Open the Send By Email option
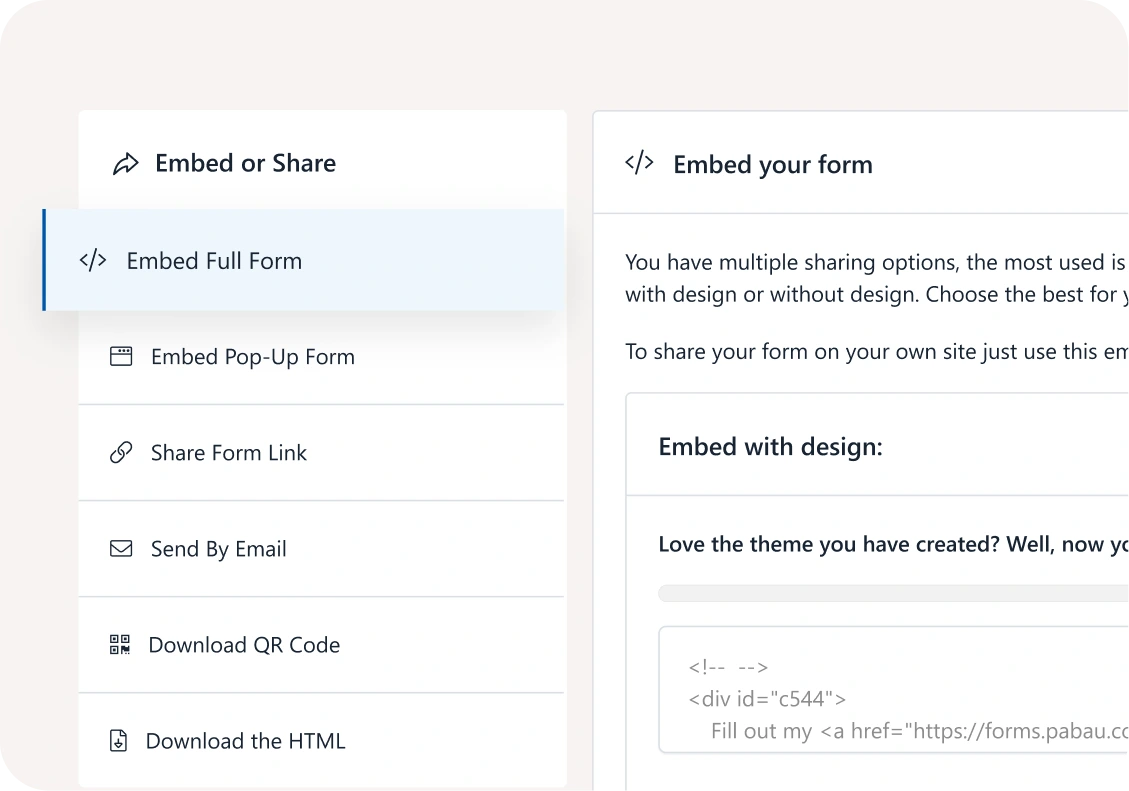The width and height of the screenshot is (1129, 791). click(218, 549)
